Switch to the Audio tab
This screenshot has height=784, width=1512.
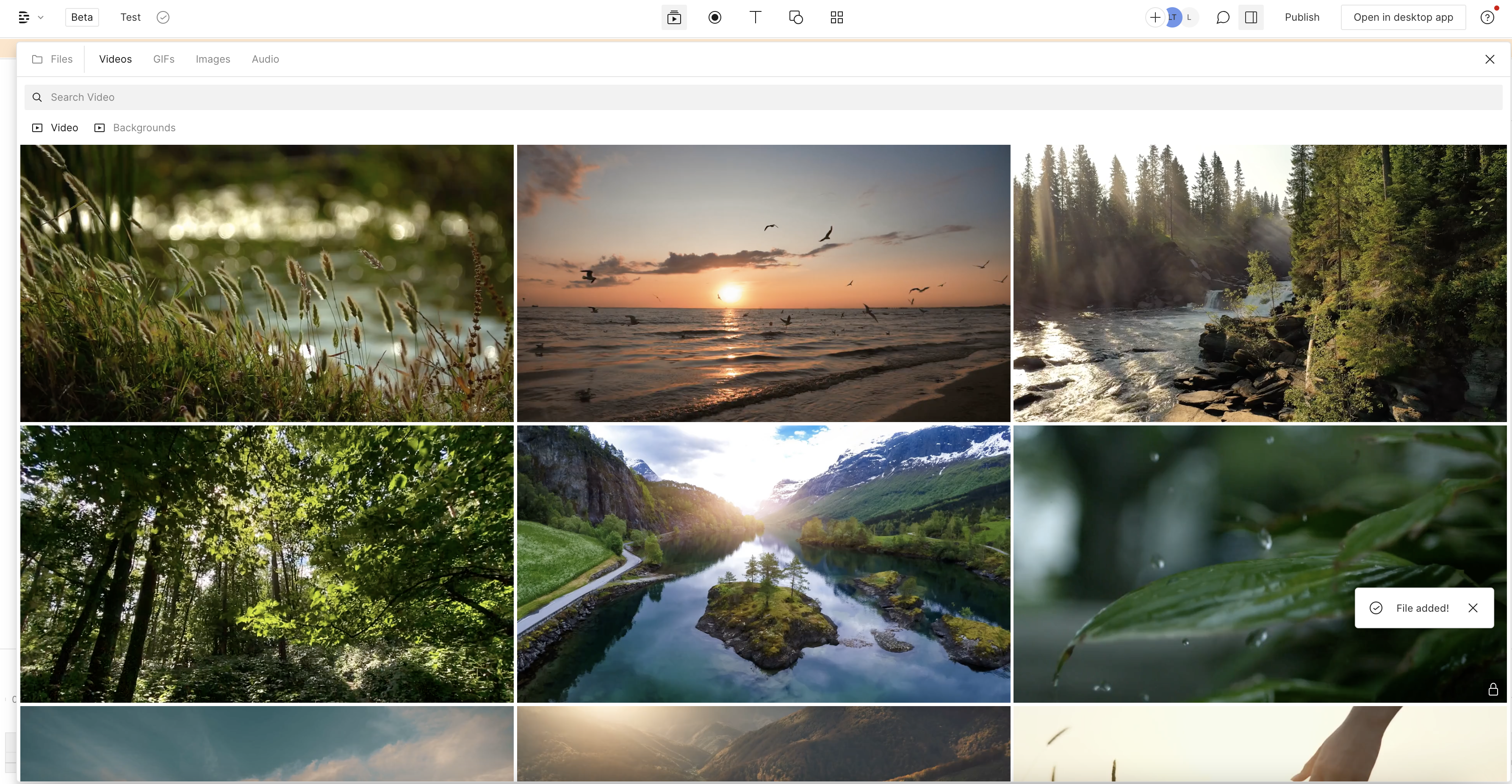click(265, 59)
